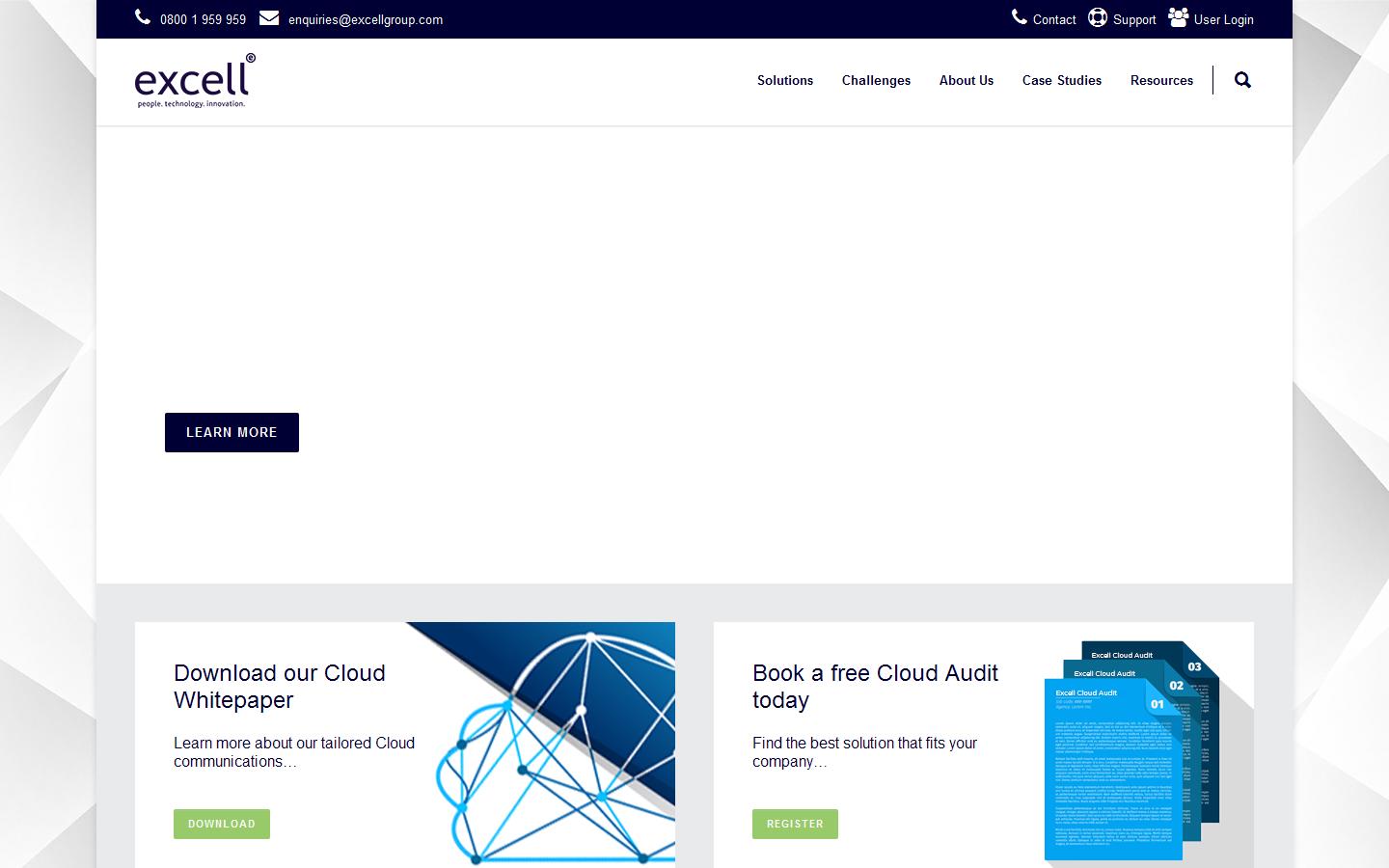Viewport: 1389px width, 868px height.
Task: Click the phone receiver icon in the top bar
Action: 143,17
